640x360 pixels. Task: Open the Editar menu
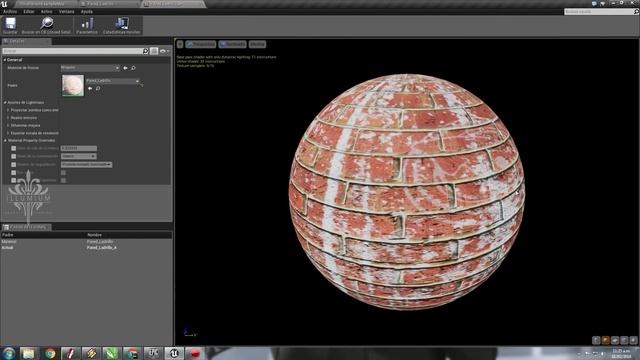[29, 11]
